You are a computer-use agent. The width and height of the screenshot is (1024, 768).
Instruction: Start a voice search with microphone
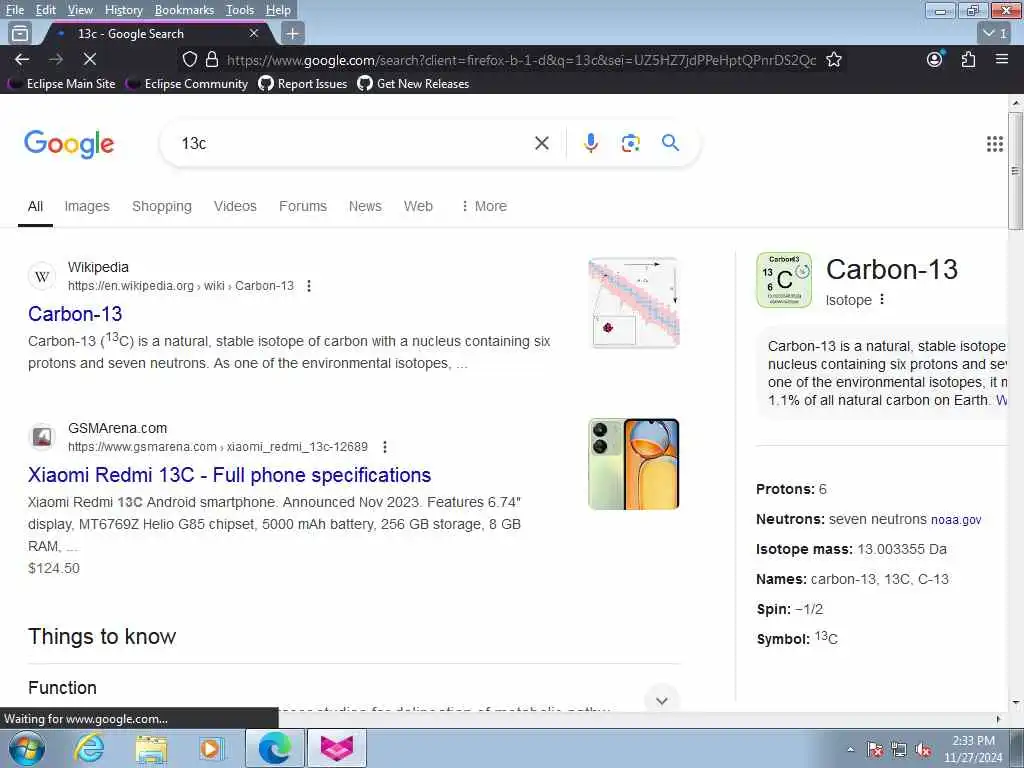point(590,143)
